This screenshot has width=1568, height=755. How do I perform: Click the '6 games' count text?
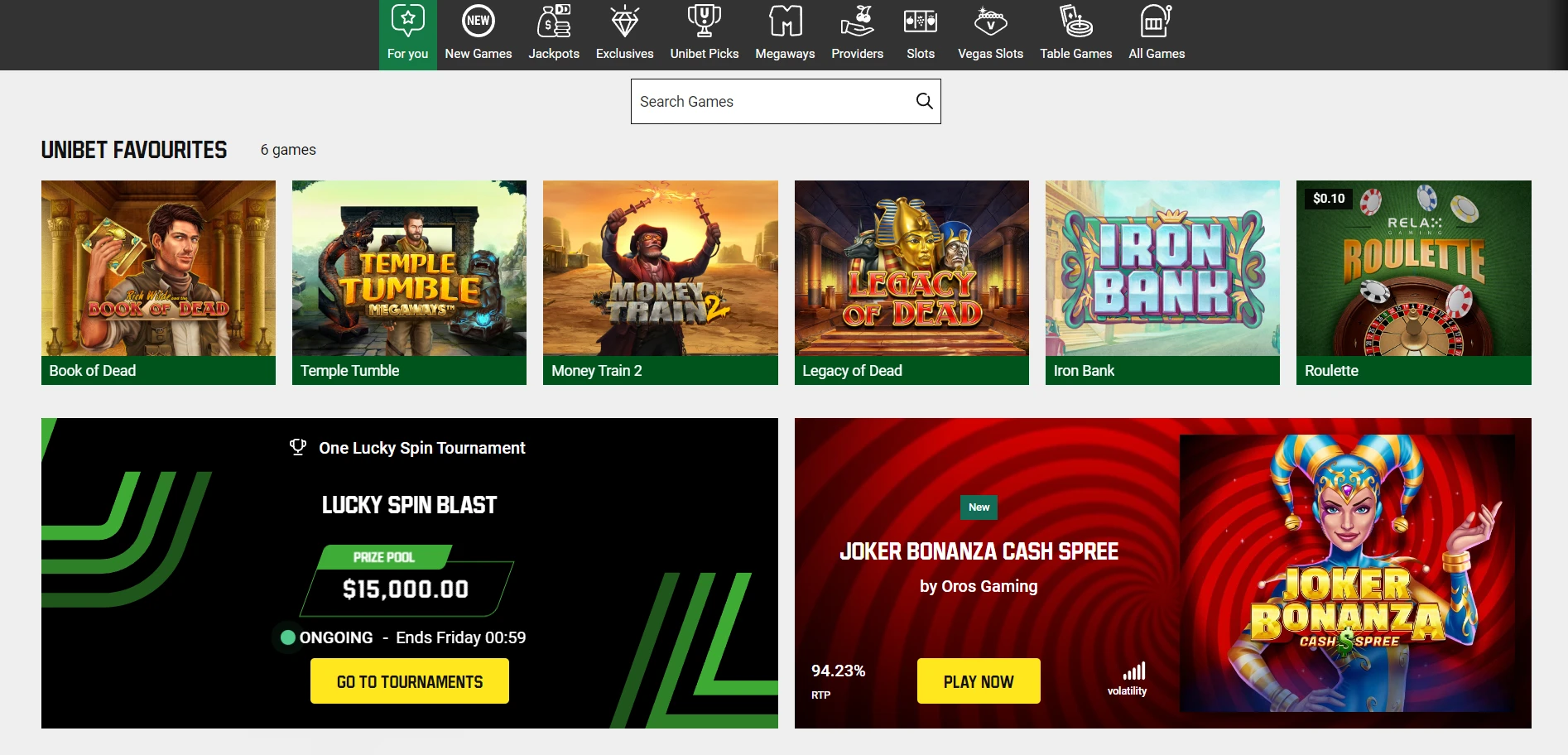288,150
